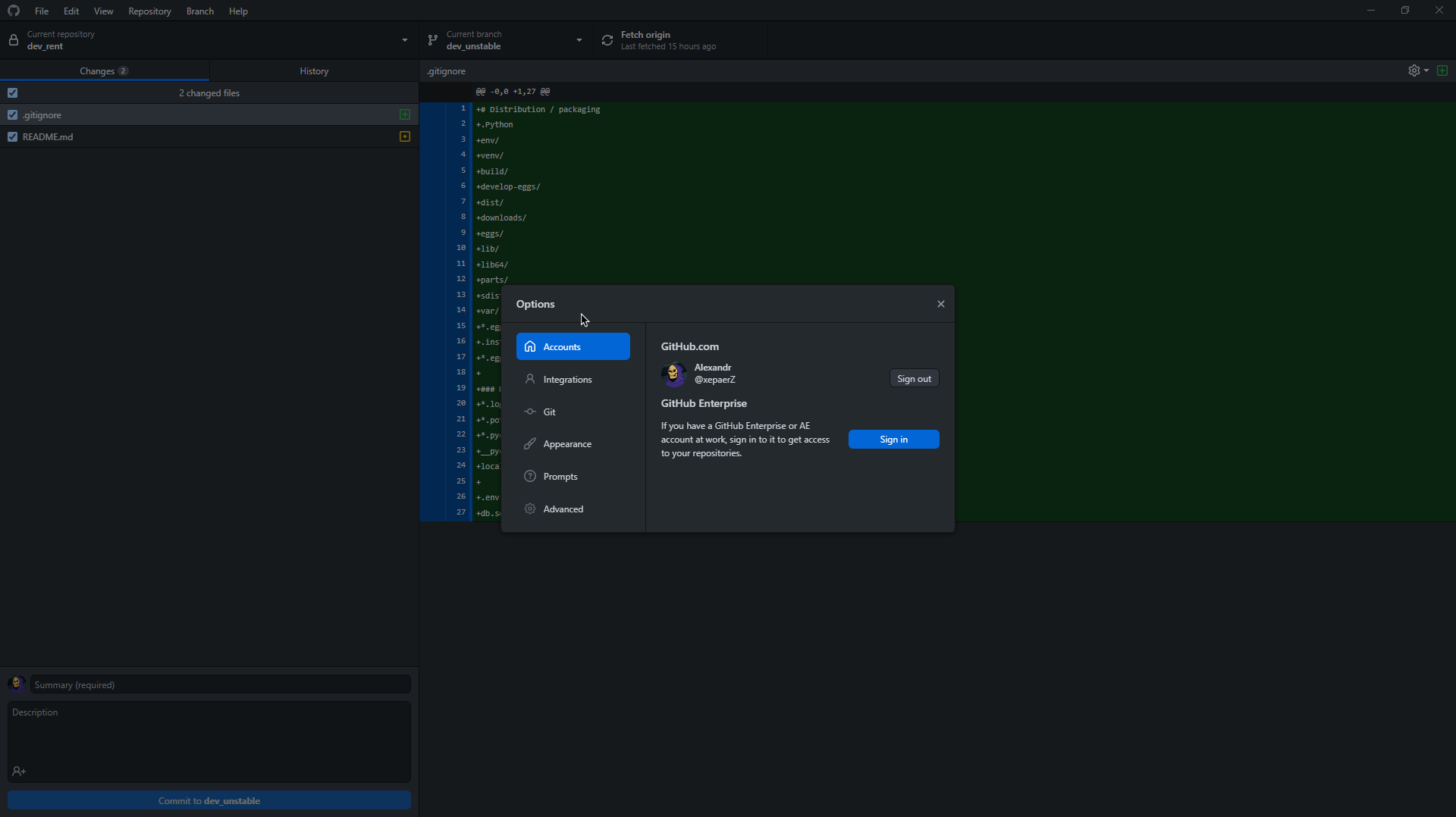Viewport: 1456px width, 817px height.
Task: Click the commit author avatar near Summary
Action: coord(17,684)
